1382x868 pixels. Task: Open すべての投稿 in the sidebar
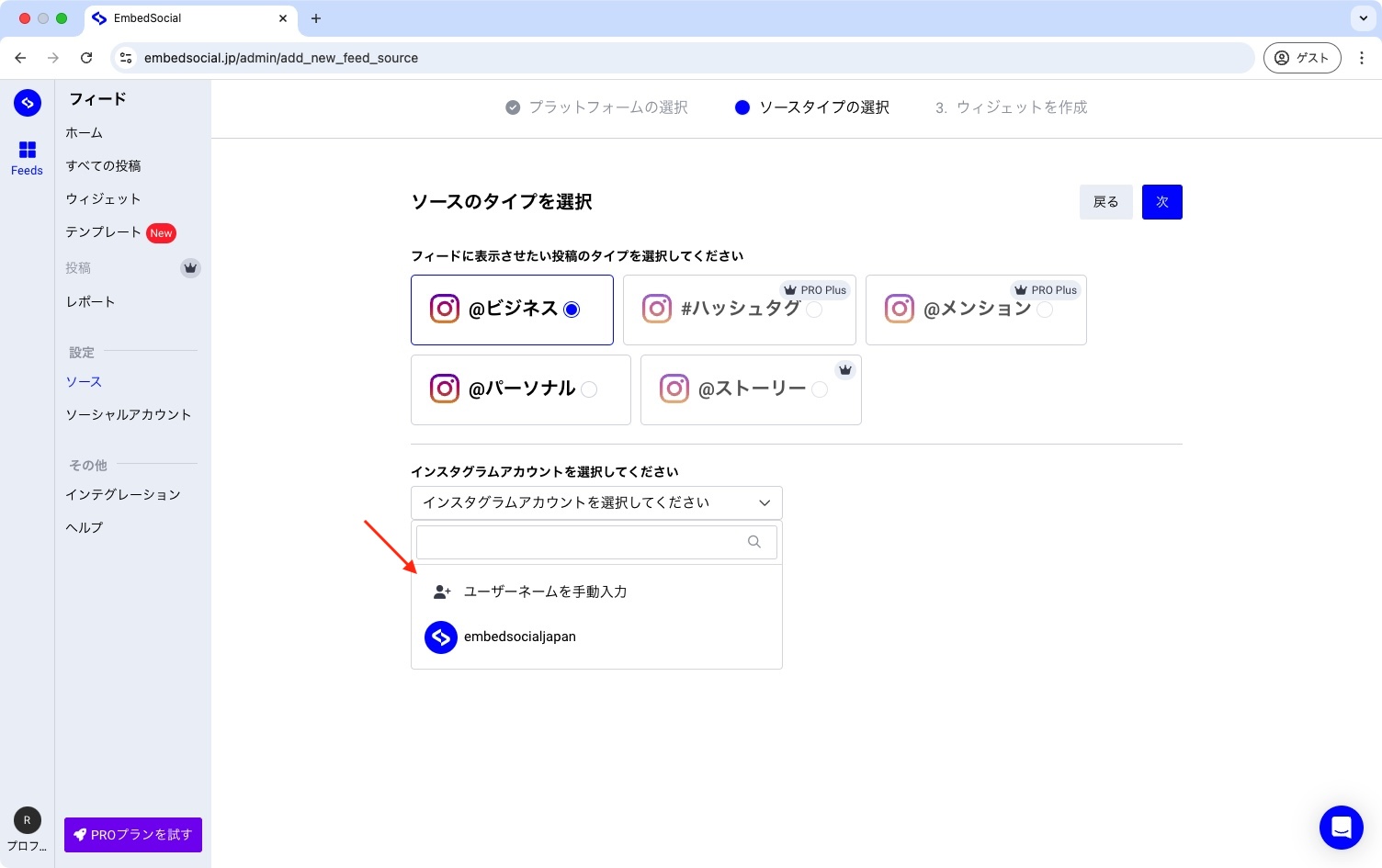coord(103,166)
